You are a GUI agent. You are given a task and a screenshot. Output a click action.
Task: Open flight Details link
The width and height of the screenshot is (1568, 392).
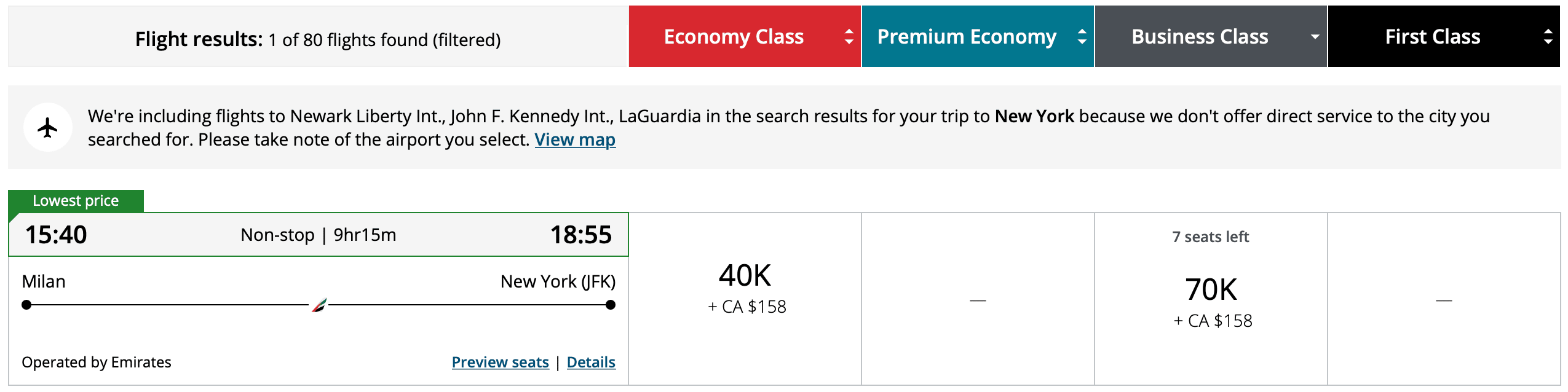(590, 363)
